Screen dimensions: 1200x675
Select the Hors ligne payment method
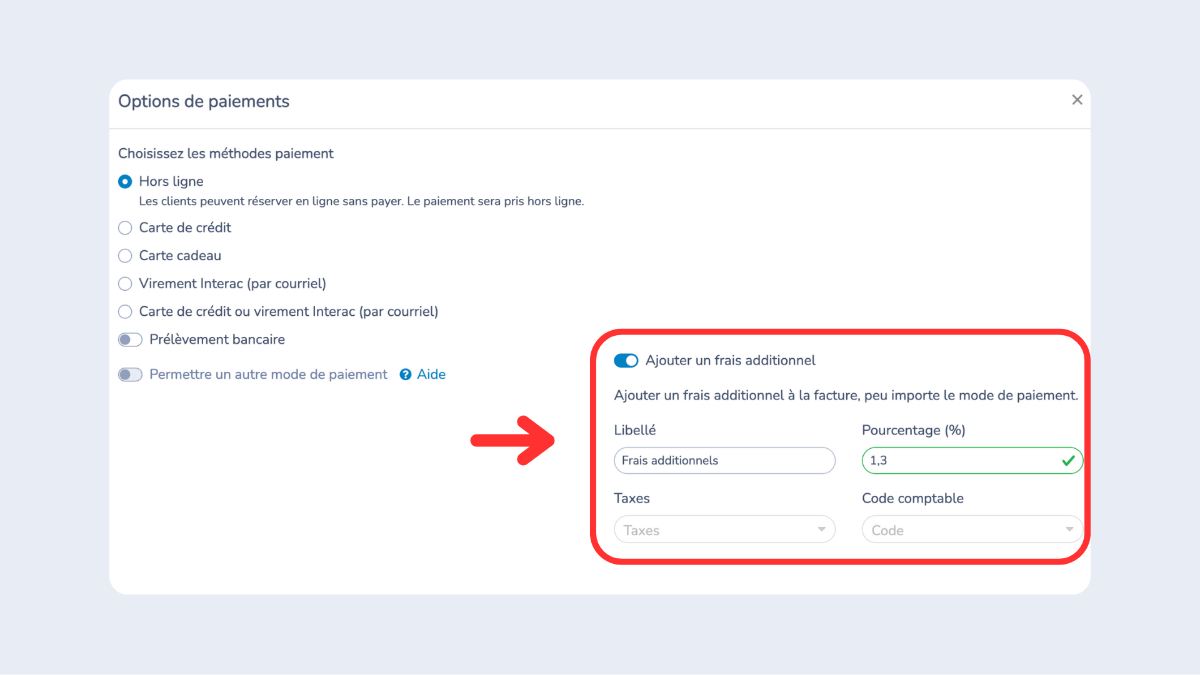pos(125,182)
